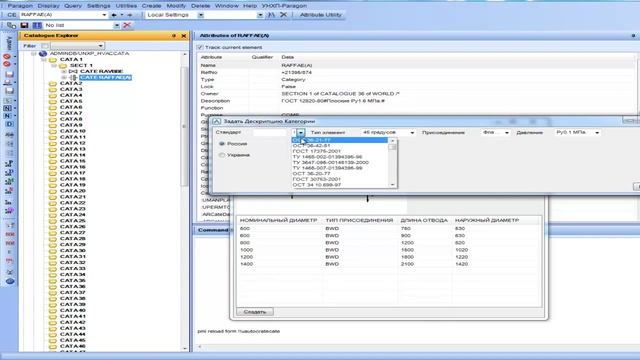The height and width of the screenshot is (360, 640).
Task: Click the Description attribute row
Action: (x=416, y=101)
